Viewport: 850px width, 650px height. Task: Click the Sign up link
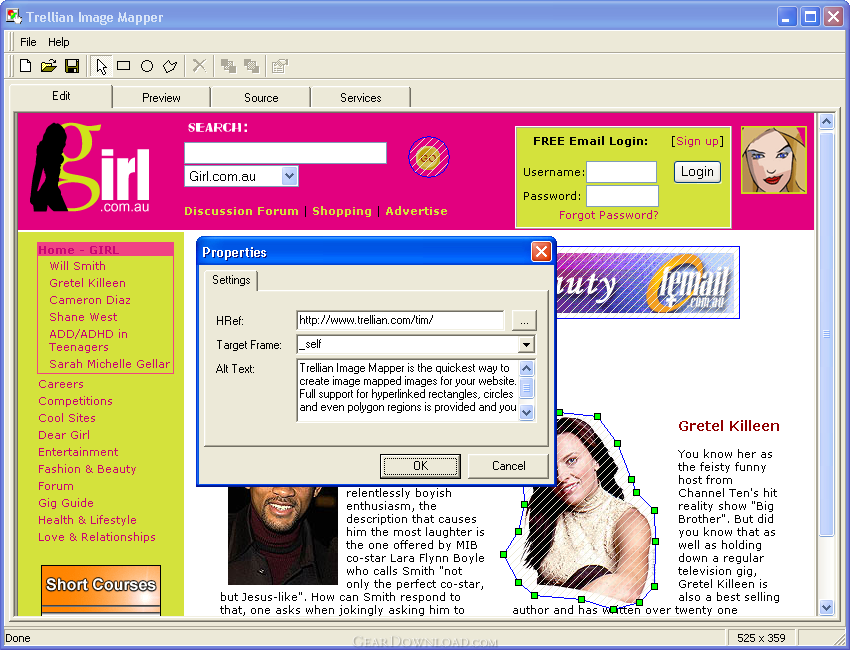click(697, 141)
